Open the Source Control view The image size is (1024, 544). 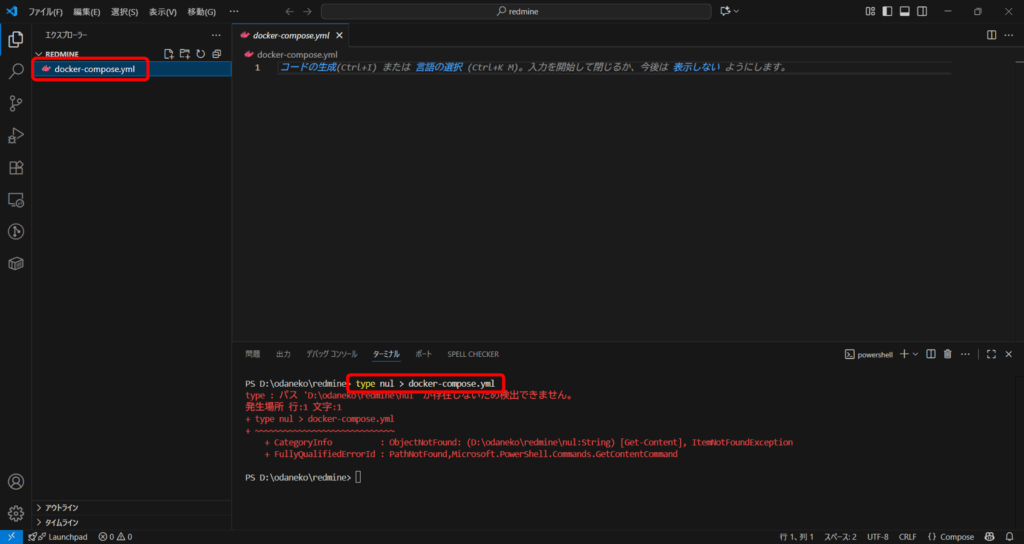(x=16, y=103)
